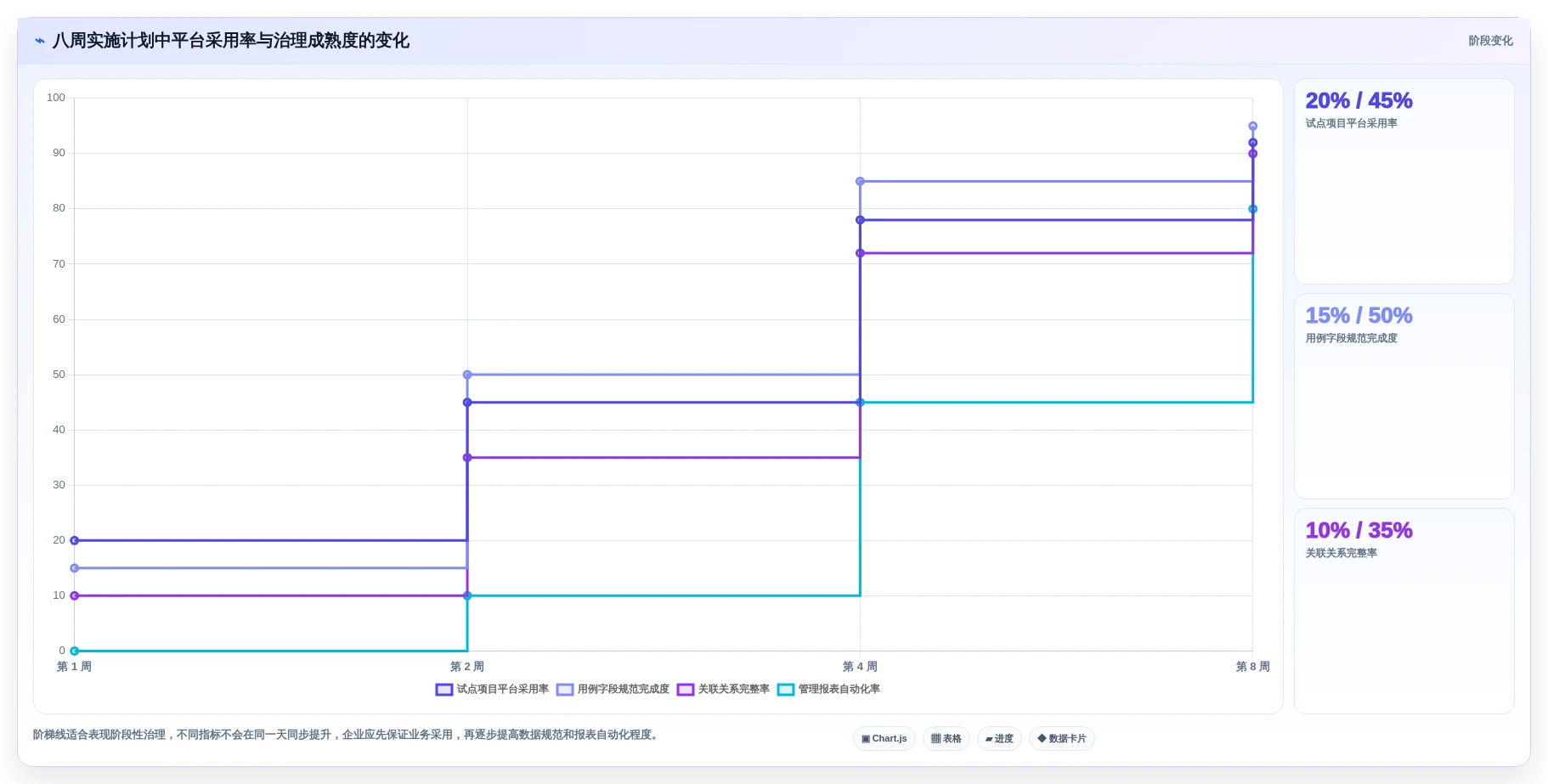Screen dimensions: 1548x784
Task: Click the 第 2 周 axis label
Action: 467,667
